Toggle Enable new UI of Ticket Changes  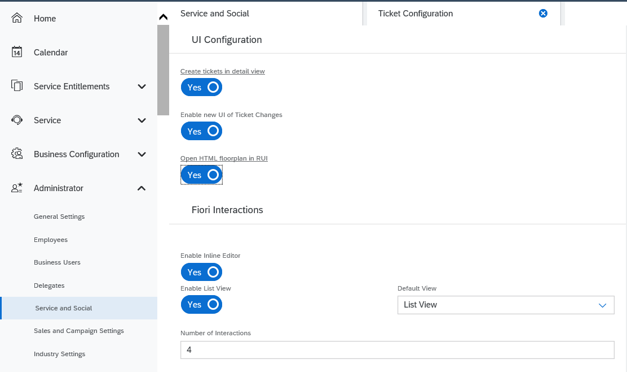click(202, 131)
